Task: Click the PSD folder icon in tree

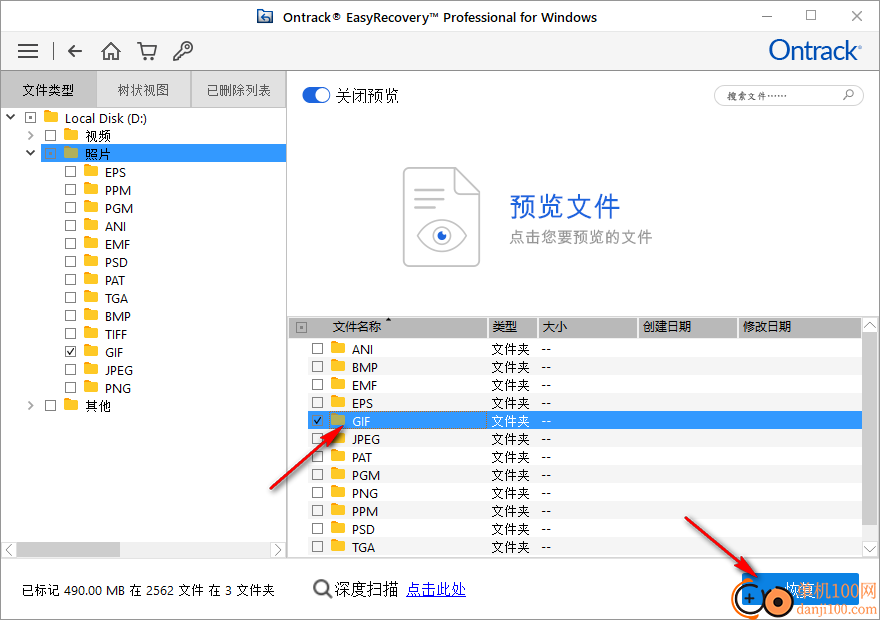Action: tap(91, 261)
